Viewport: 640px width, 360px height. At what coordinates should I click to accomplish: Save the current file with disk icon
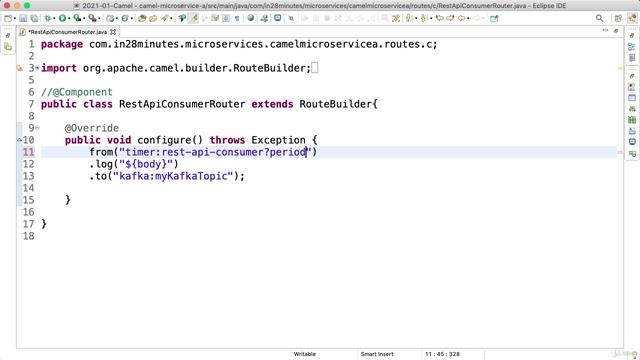click(23, 18)
